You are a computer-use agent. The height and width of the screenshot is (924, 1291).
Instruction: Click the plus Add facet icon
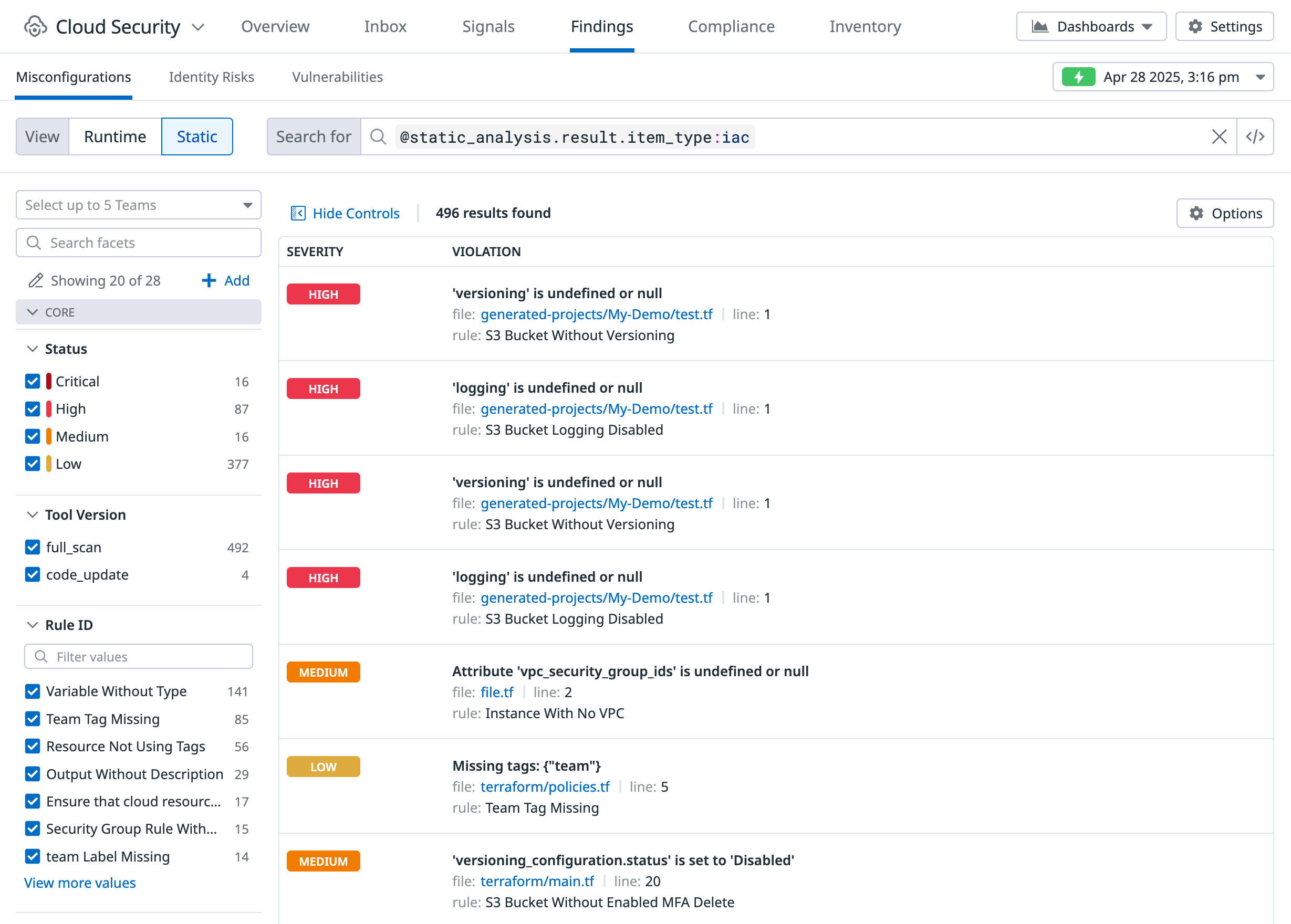(209, 280)
